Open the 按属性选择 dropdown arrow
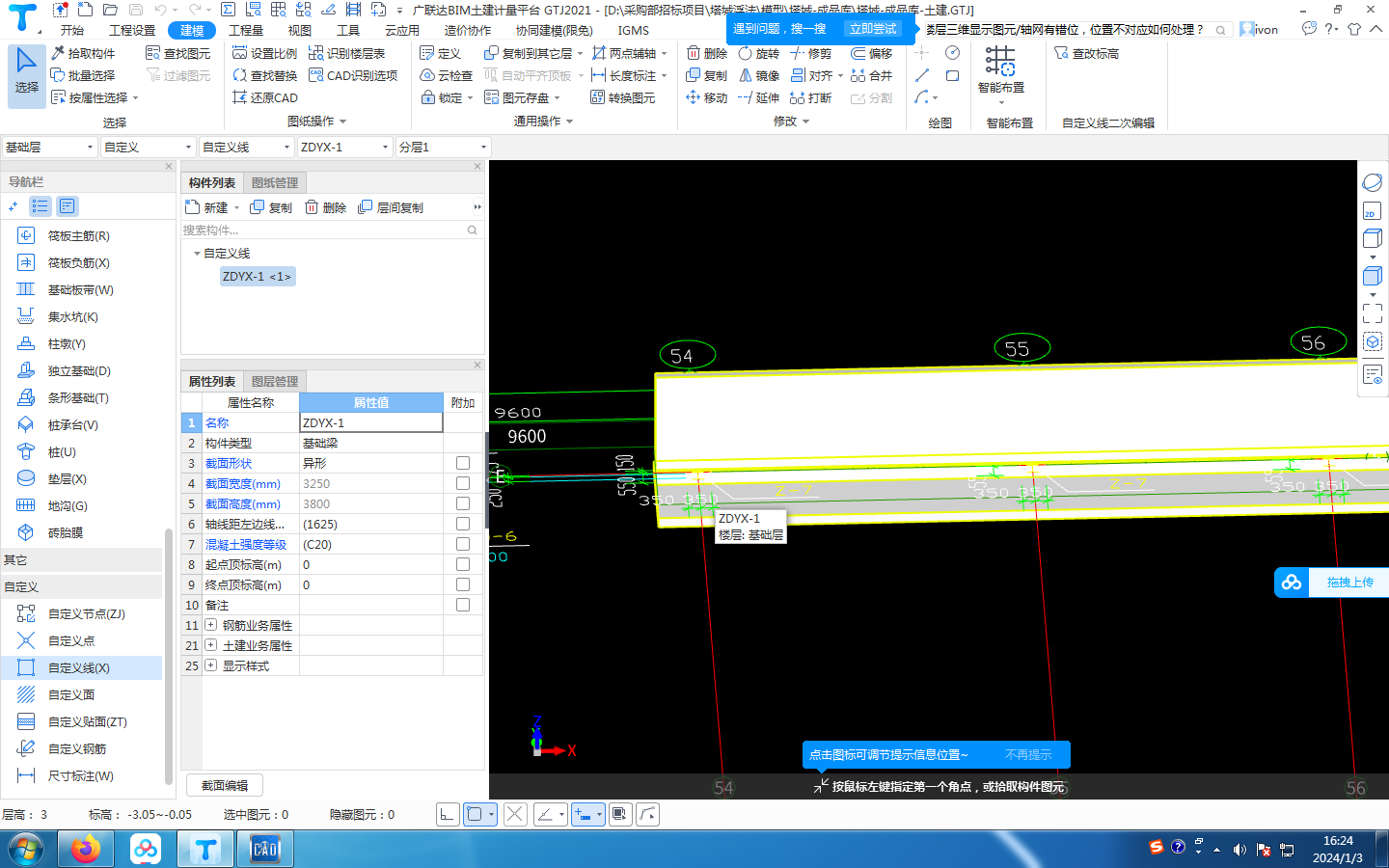 coord(135,97)
